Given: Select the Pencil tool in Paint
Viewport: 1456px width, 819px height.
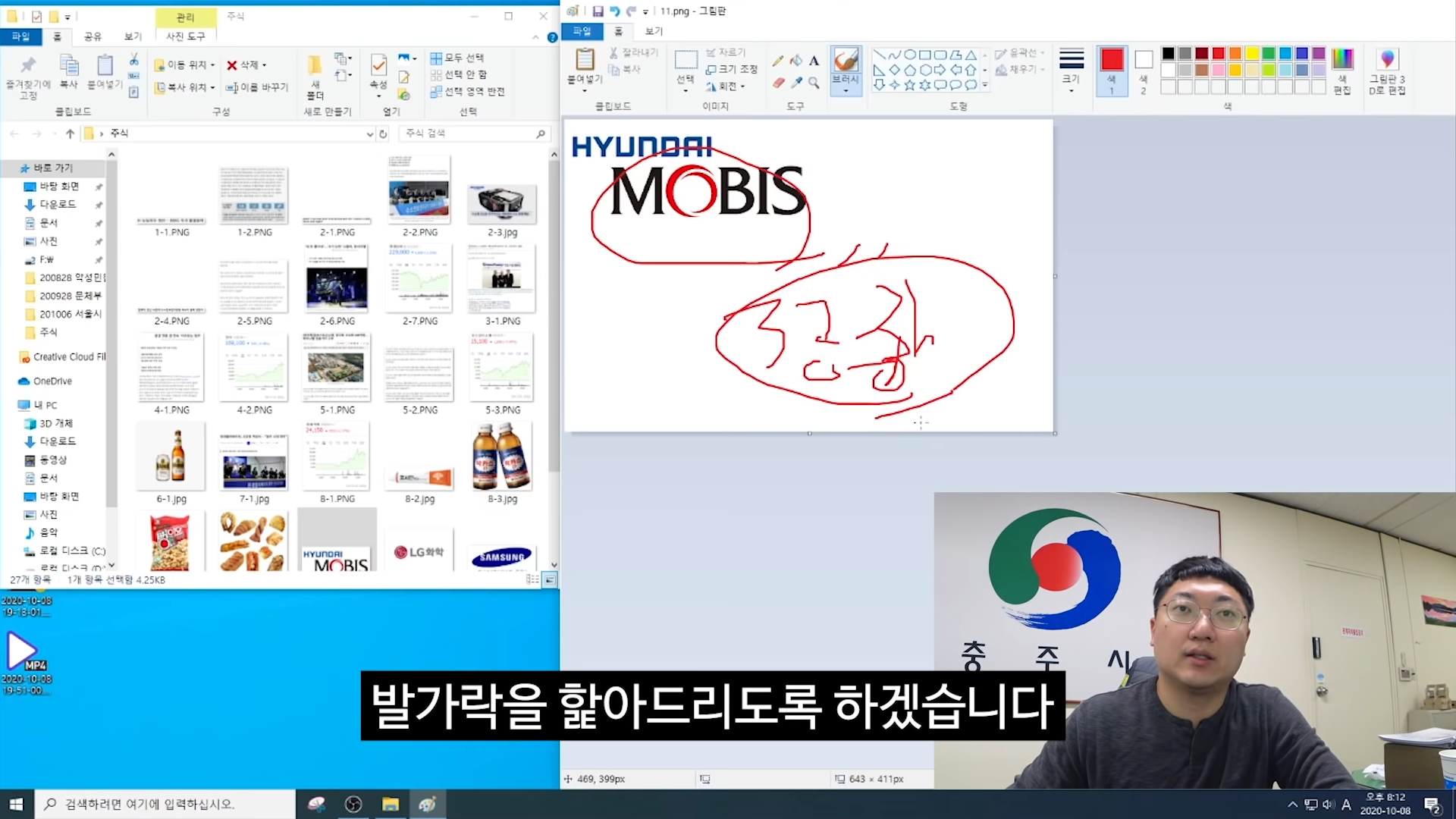Looking at the screenshot, I should [x=778, y=61].
